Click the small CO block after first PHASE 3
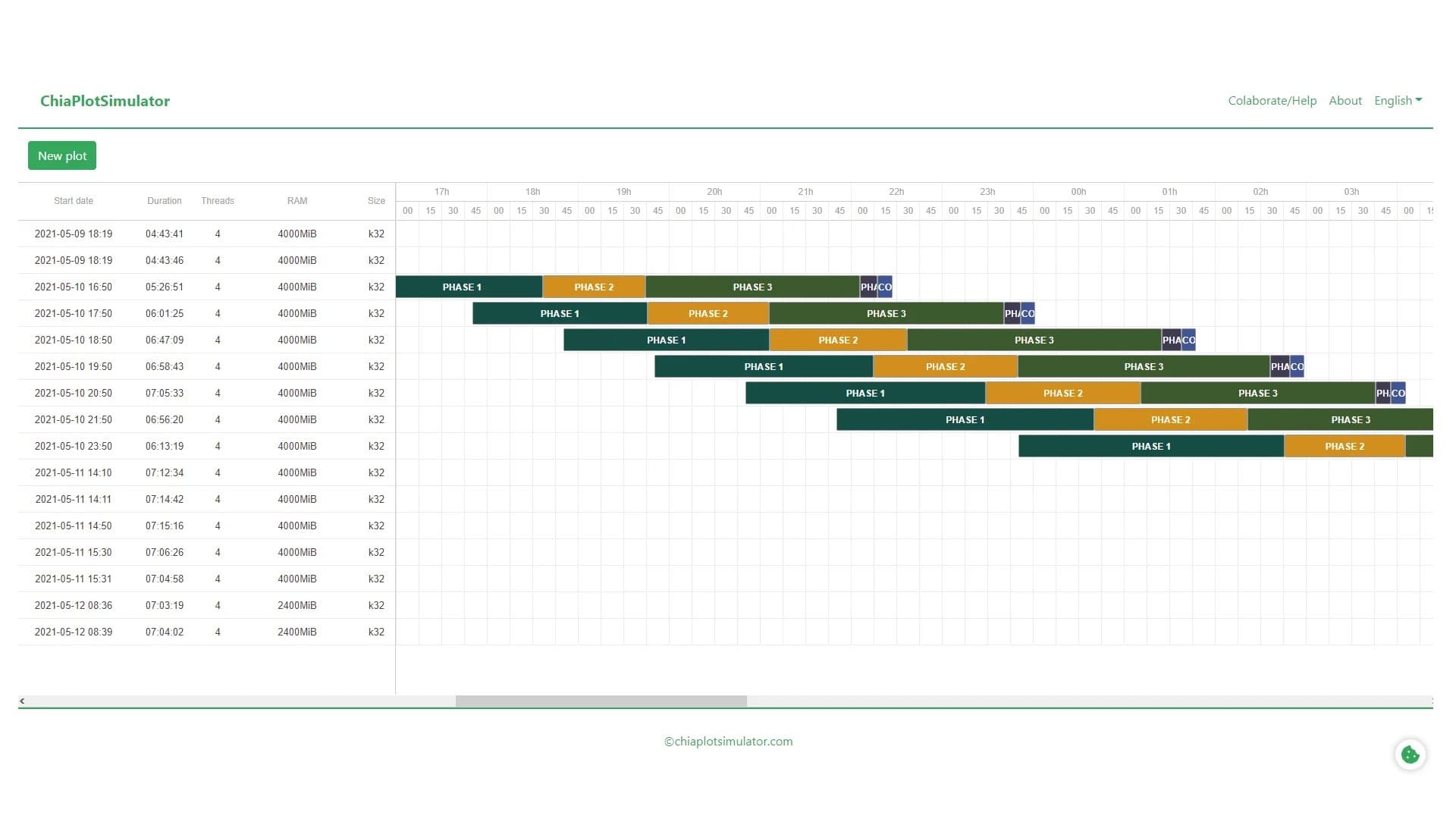 click(x=886, y=287)
